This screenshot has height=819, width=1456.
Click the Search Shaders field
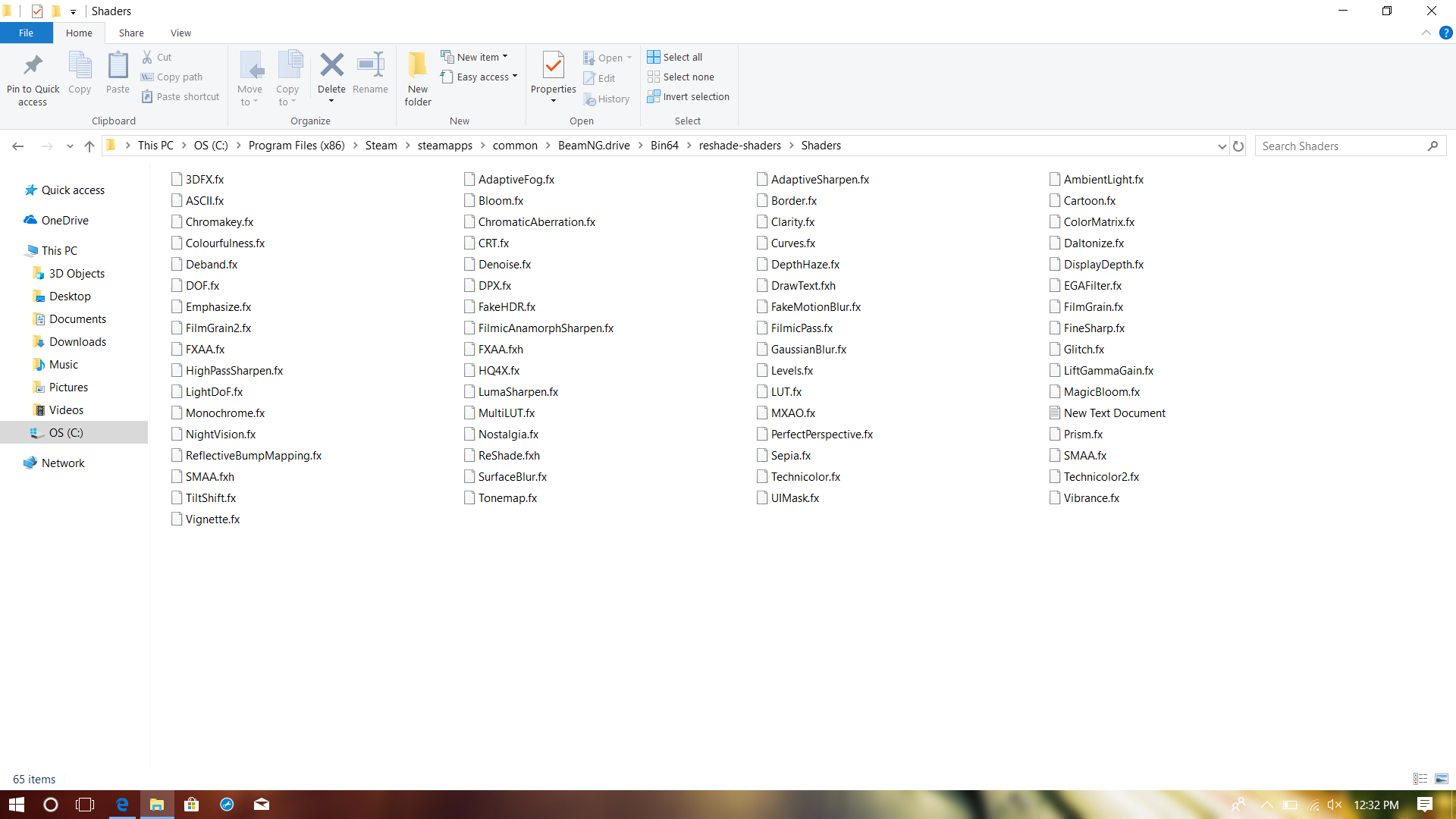tap(1350, 146)
